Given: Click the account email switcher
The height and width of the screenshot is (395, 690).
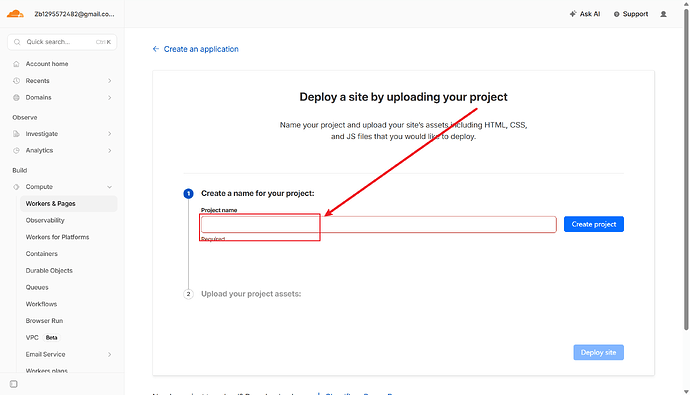Looking at the screenshot, I should point(74,14).
